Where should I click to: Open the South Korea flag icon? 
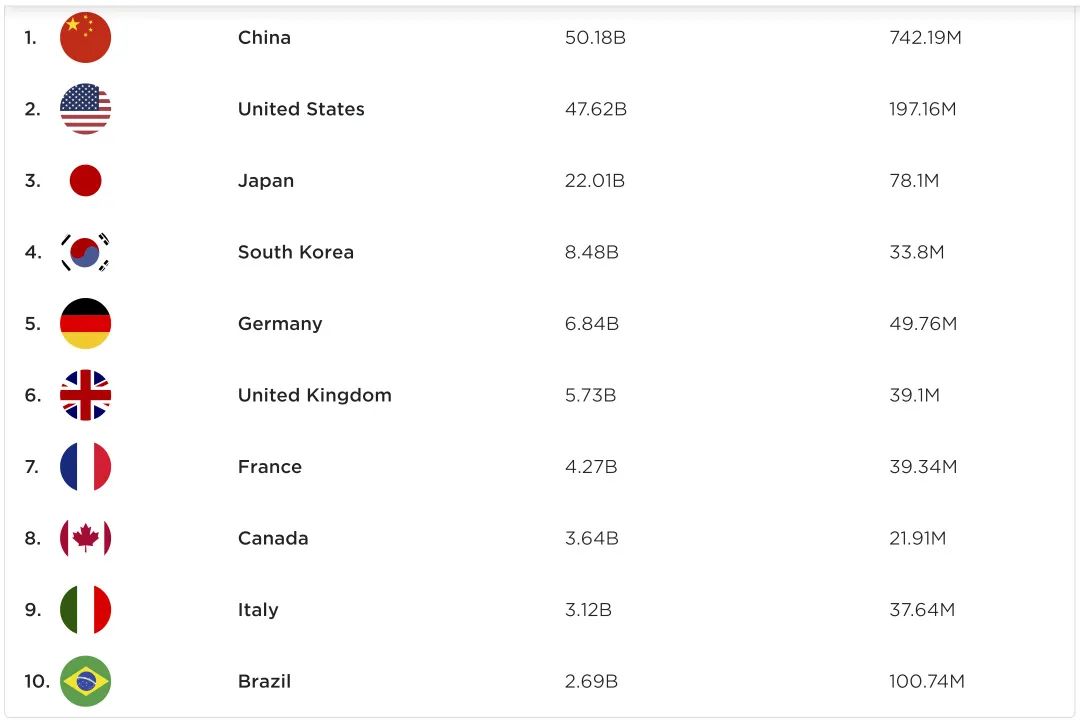(x=85, y=252)
